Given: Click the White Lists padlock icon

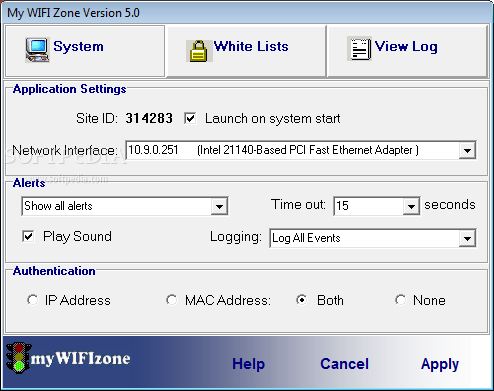Looking at the screenshot, I should pyautogui.click(x=199, y=51).
